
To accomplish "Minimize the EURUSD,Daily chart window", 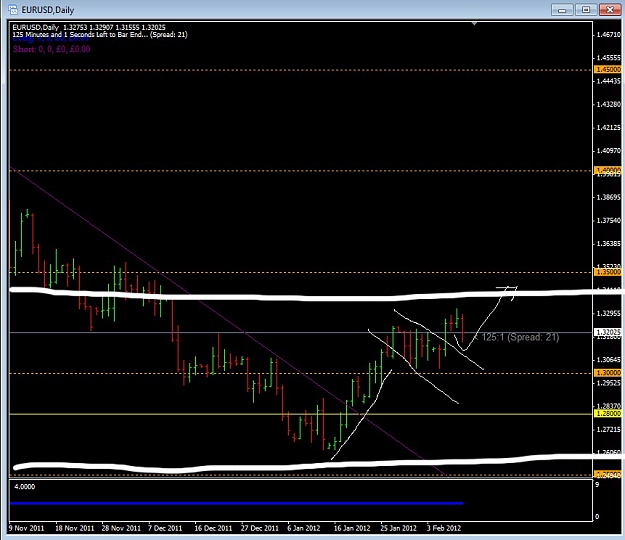I will point(562,10).
